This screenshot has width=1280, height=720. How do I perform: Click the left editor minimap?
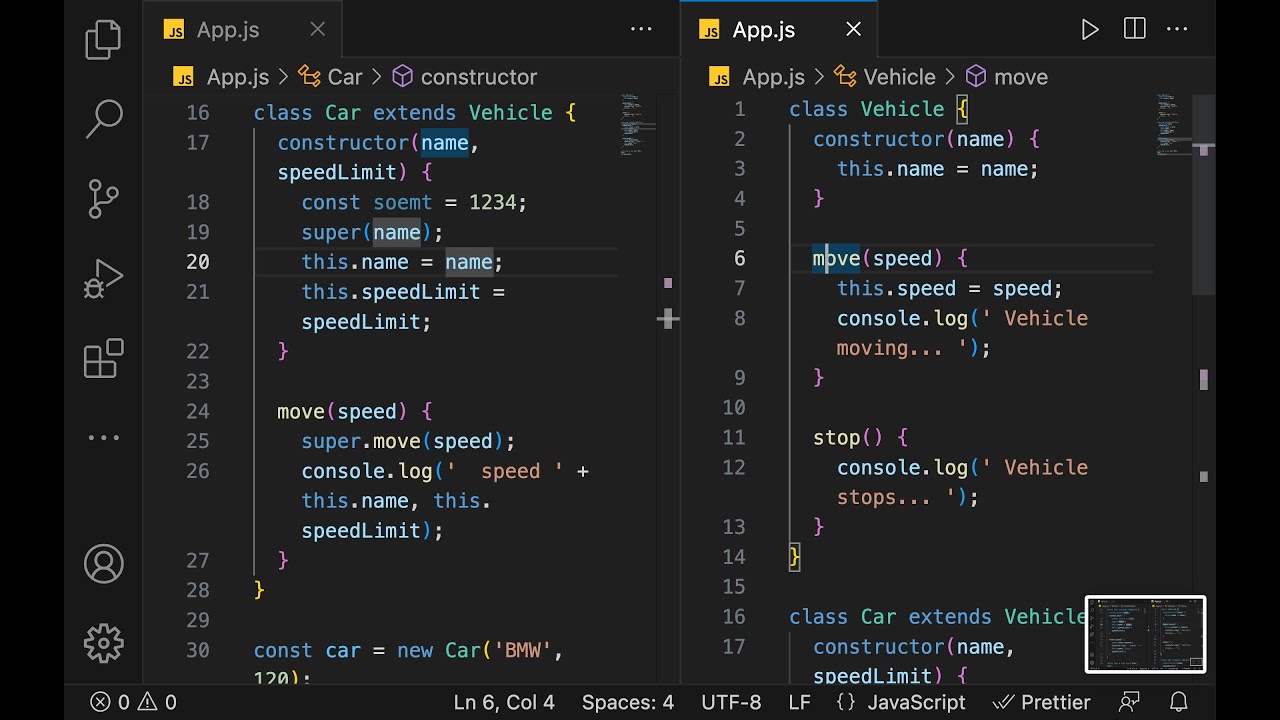(x=636, y=125)
